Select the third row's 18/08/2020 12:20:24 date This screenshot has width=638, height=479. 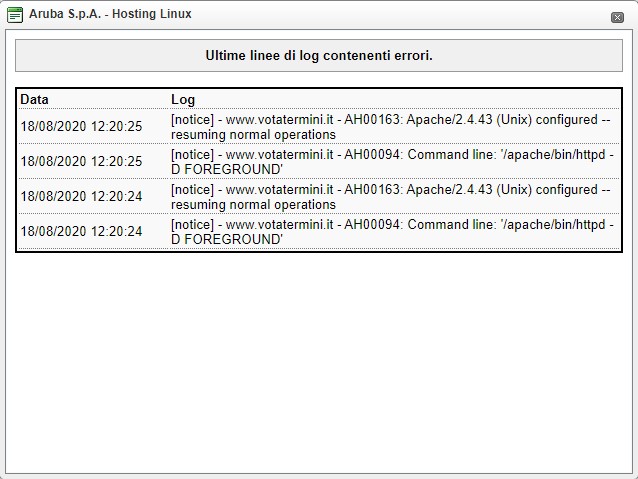(x=81, y=196)
